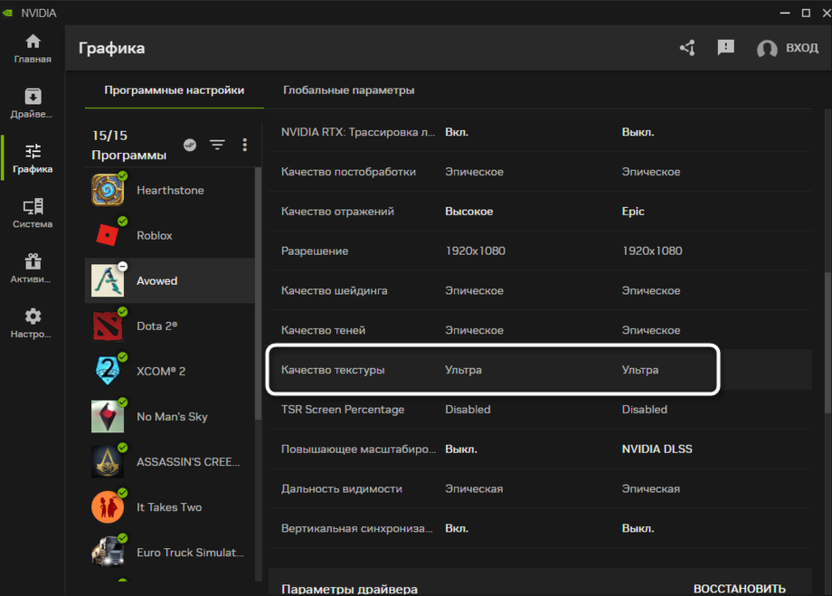This screenshot has height=596, width=832.
Task: Toggle the optimize-all checkmark icon
Action: [x=190, y=145]
